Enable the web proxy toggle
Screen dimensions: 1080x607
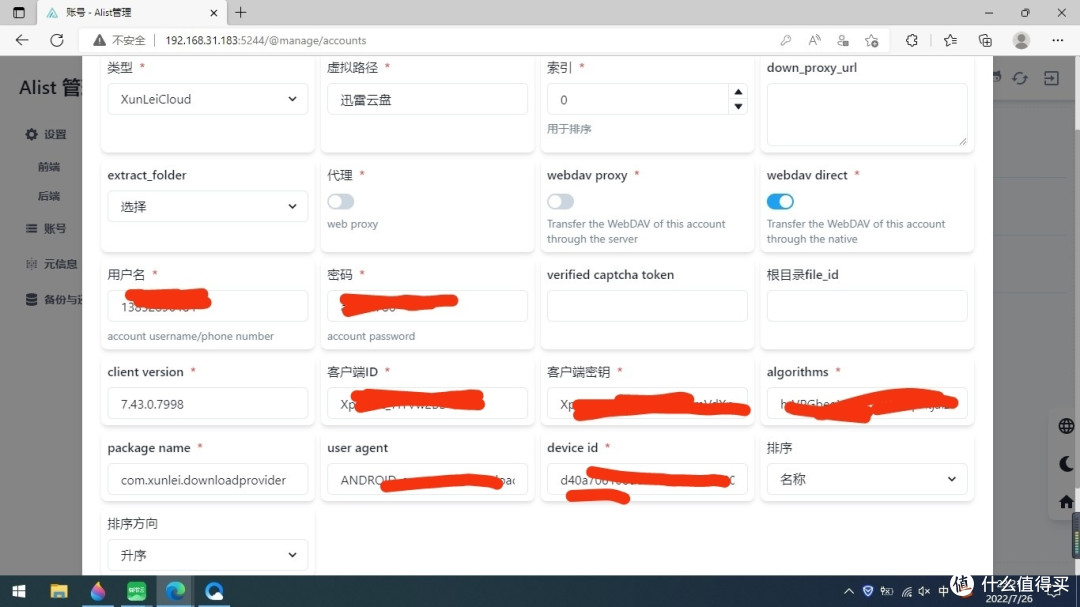340,200
